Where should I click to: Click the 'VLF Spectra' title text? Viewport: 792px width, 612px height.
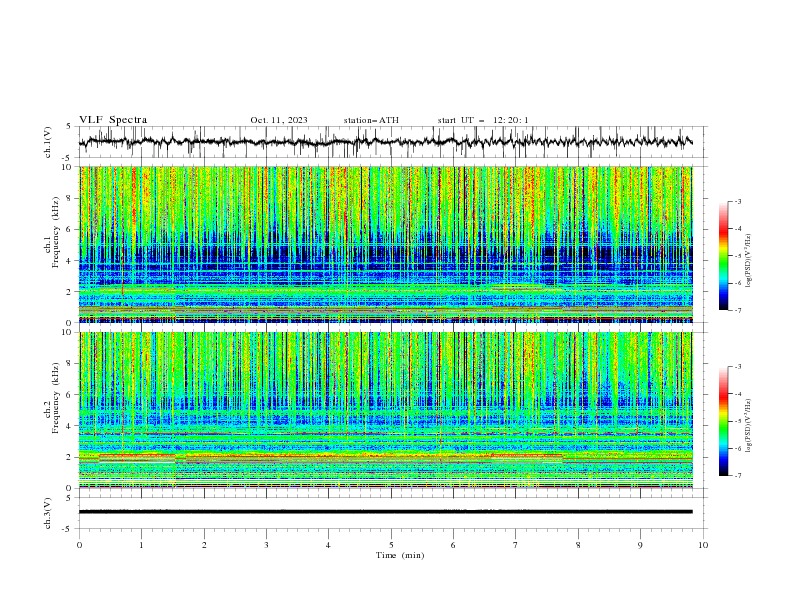[x=113, y=120]
